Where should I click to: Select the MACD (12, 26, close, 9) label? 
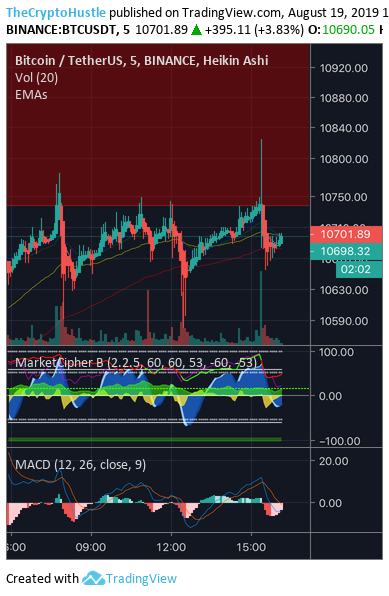point(80,464)
